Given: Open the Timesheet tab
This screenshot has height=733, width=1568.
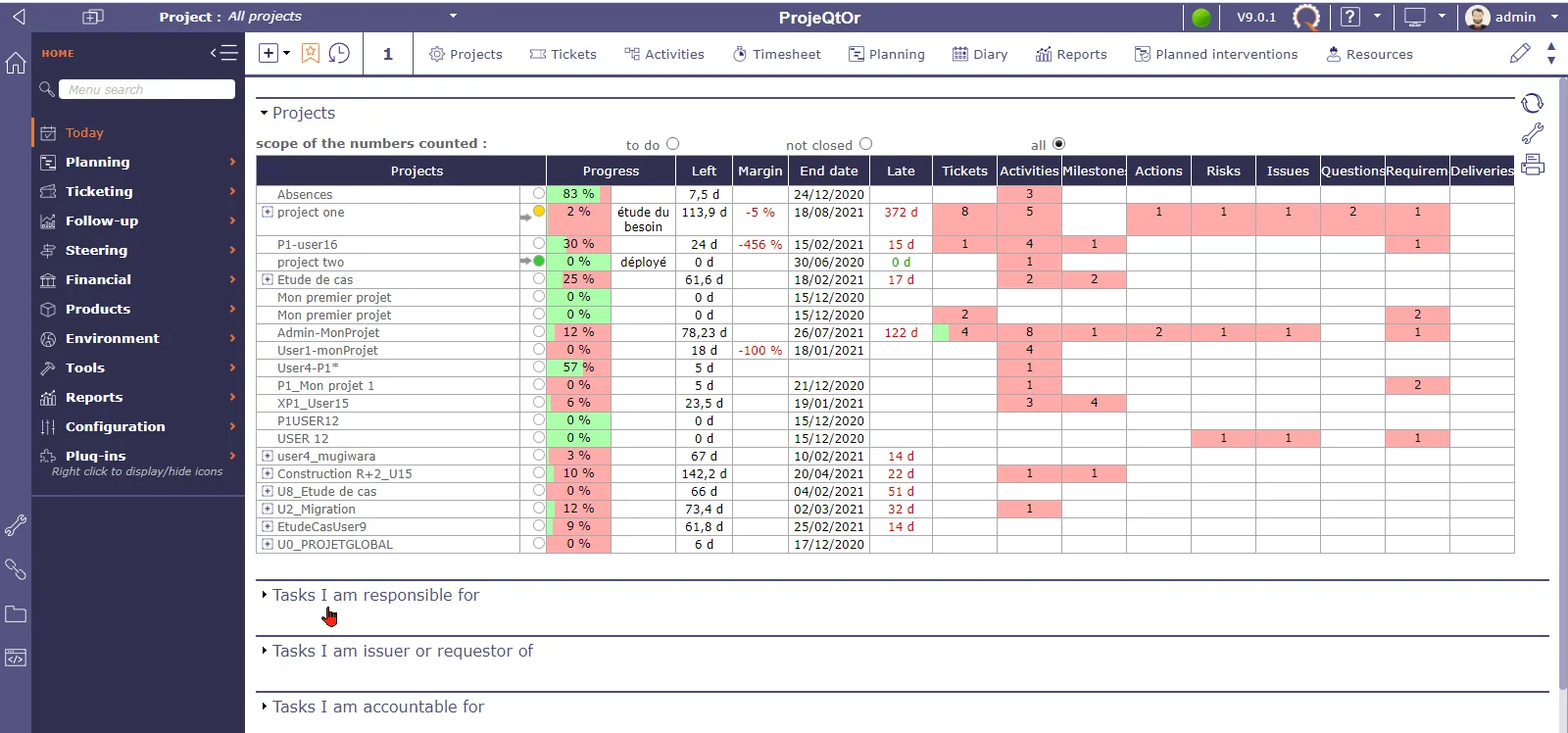Looking at the screenshot, I should tap(777, 54).
